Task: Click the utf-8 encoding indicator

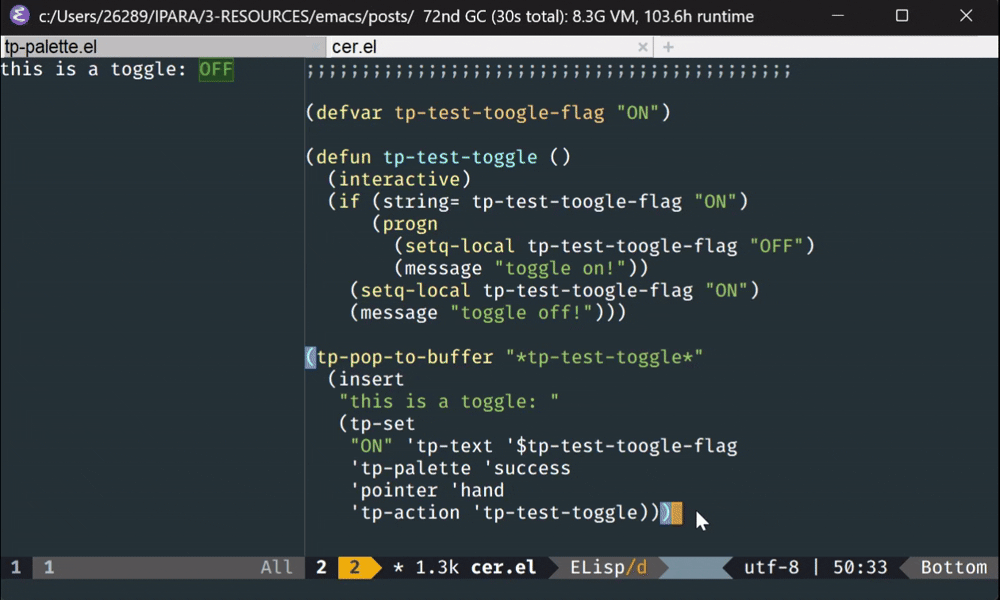Action: point(771,567)
